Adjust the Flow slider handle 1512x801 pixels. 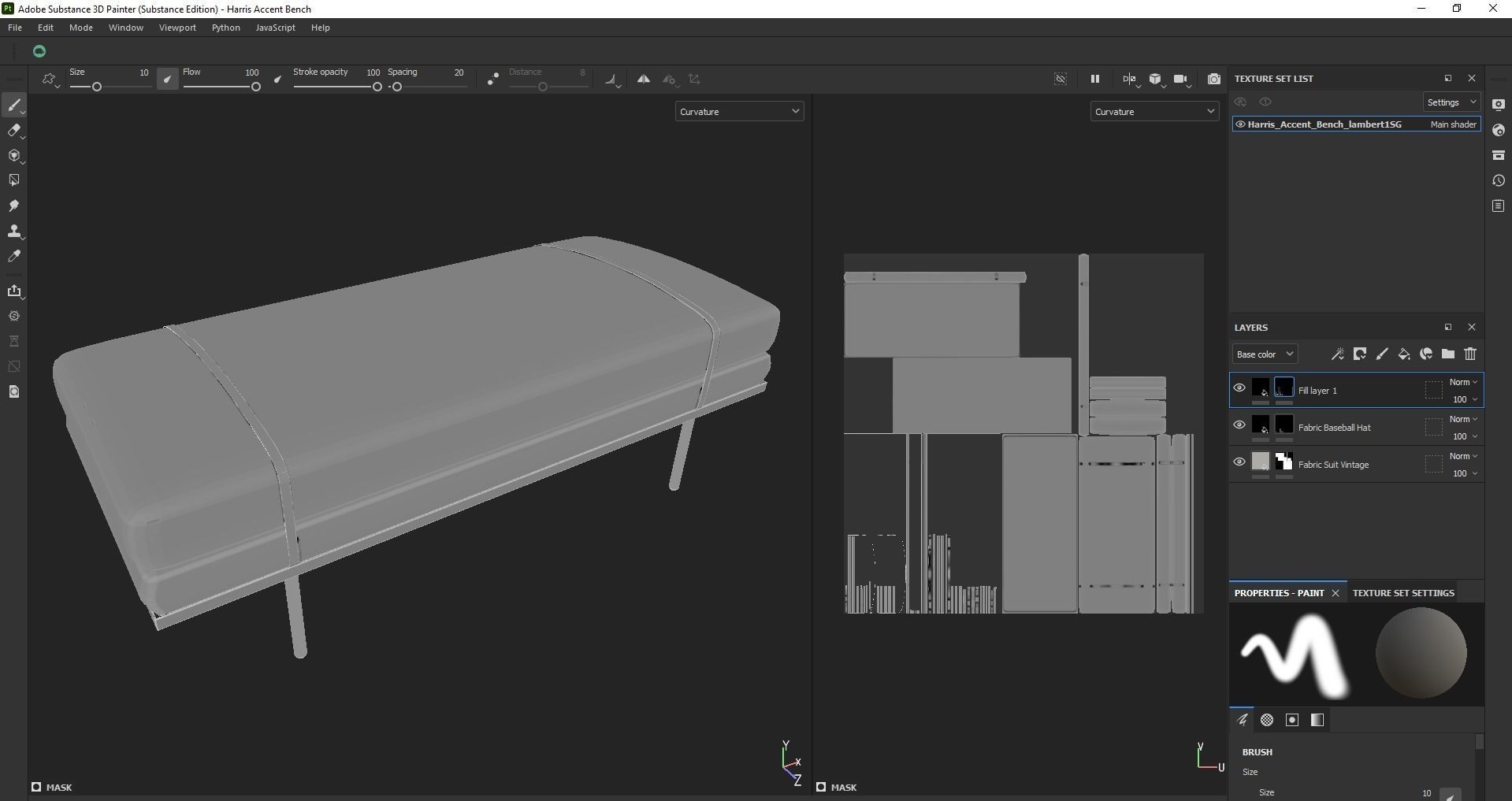(x=256, y=87)
